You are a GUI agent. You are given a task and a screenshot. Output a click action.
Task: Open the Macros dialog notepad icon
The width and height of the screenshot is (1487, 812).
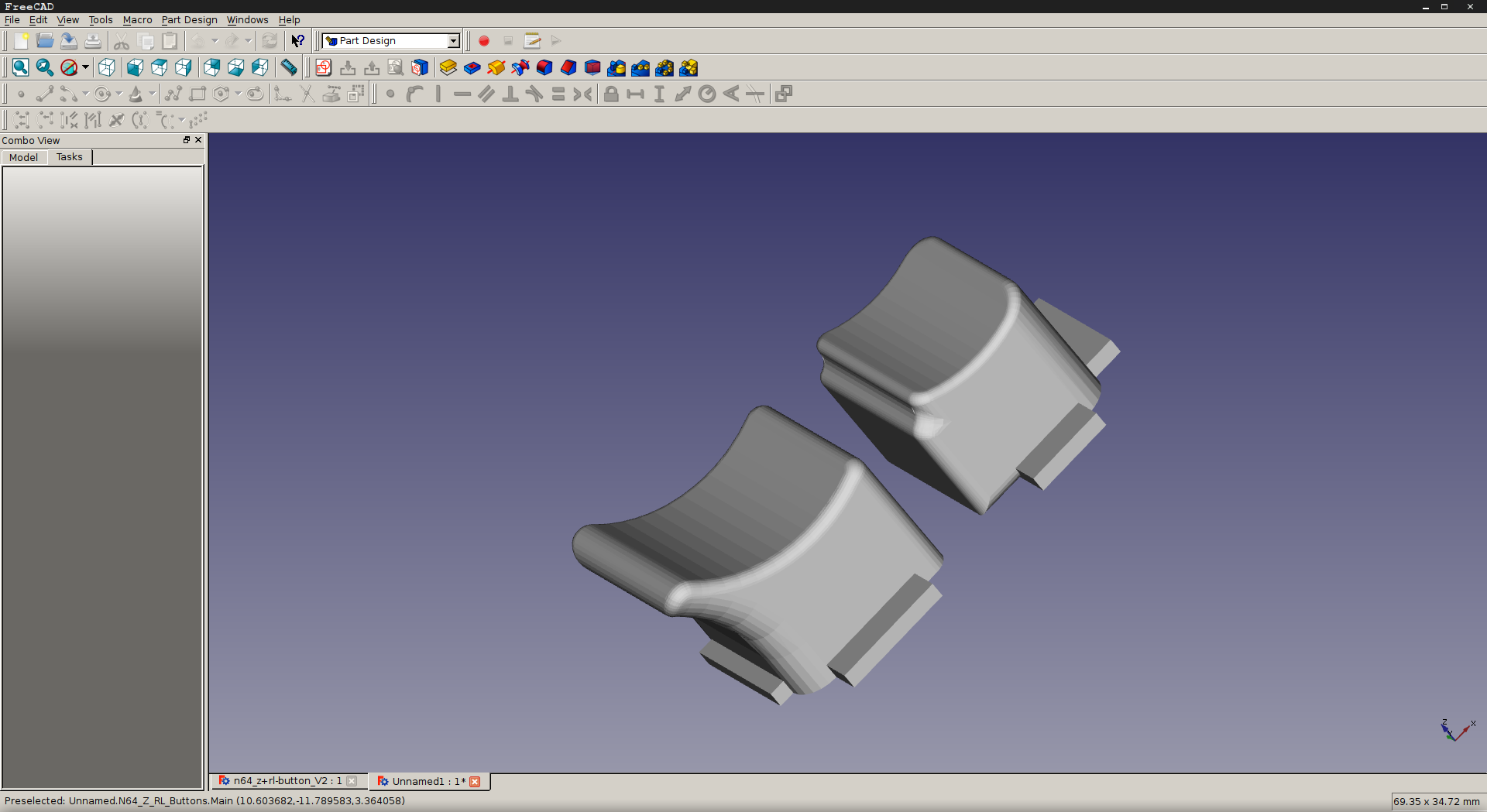[x=532, y=41]
